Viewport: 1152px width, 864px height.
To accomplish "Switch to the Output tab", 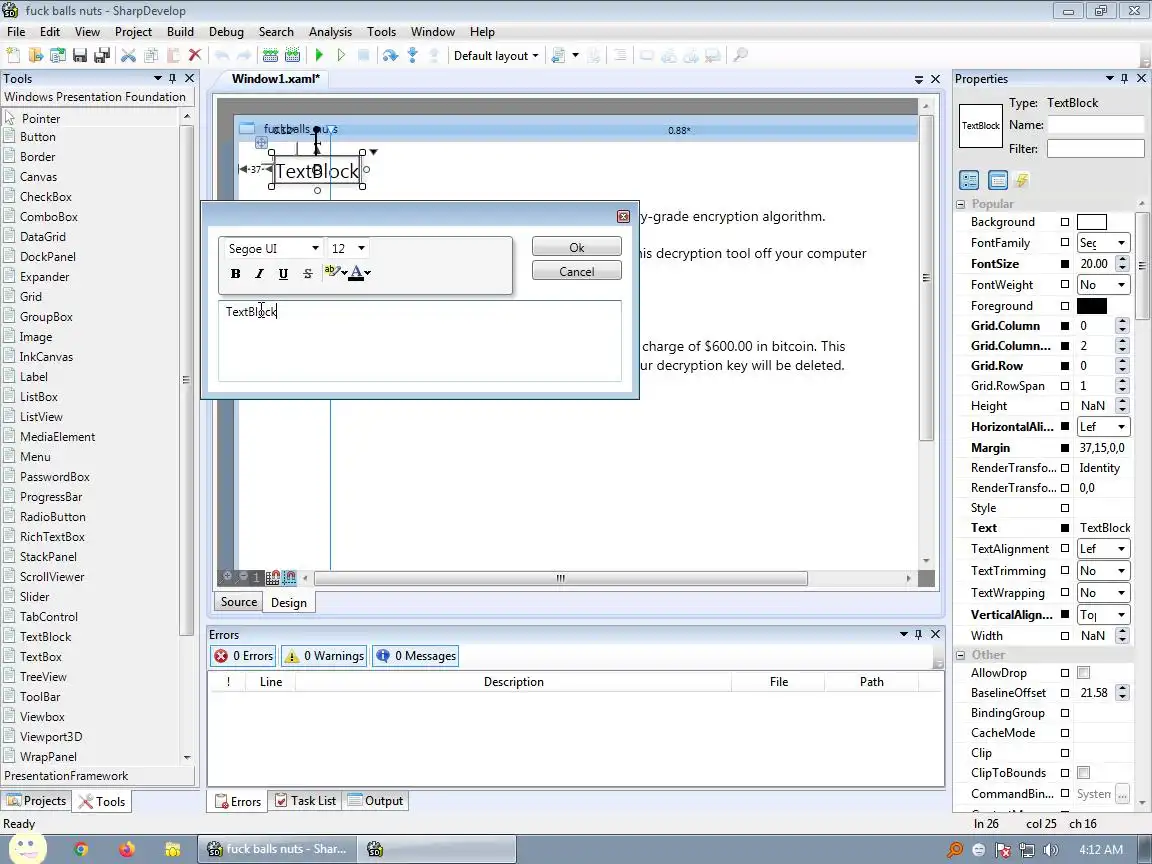I will pyautogui.click(x=375, y=801).
